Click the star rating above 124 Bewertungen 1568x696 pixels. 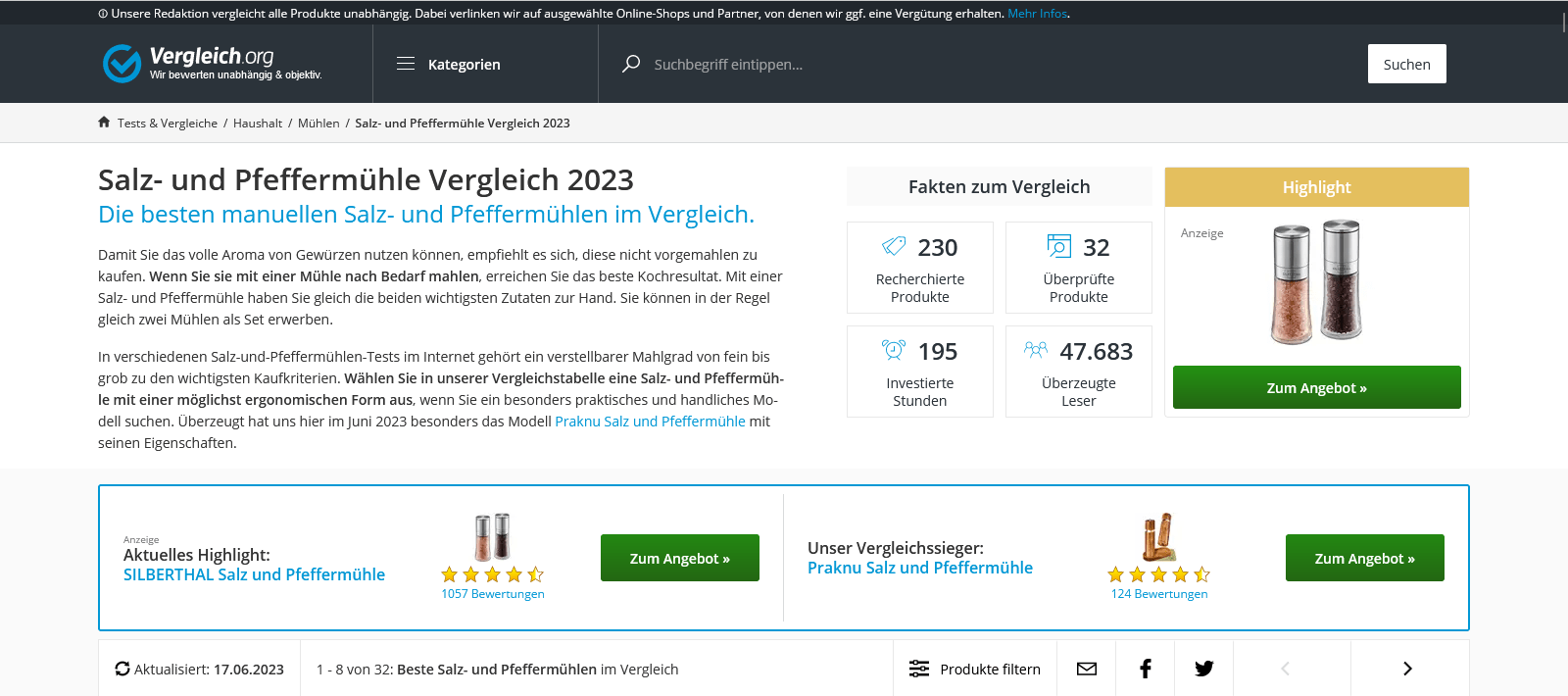pos(1159,574)
